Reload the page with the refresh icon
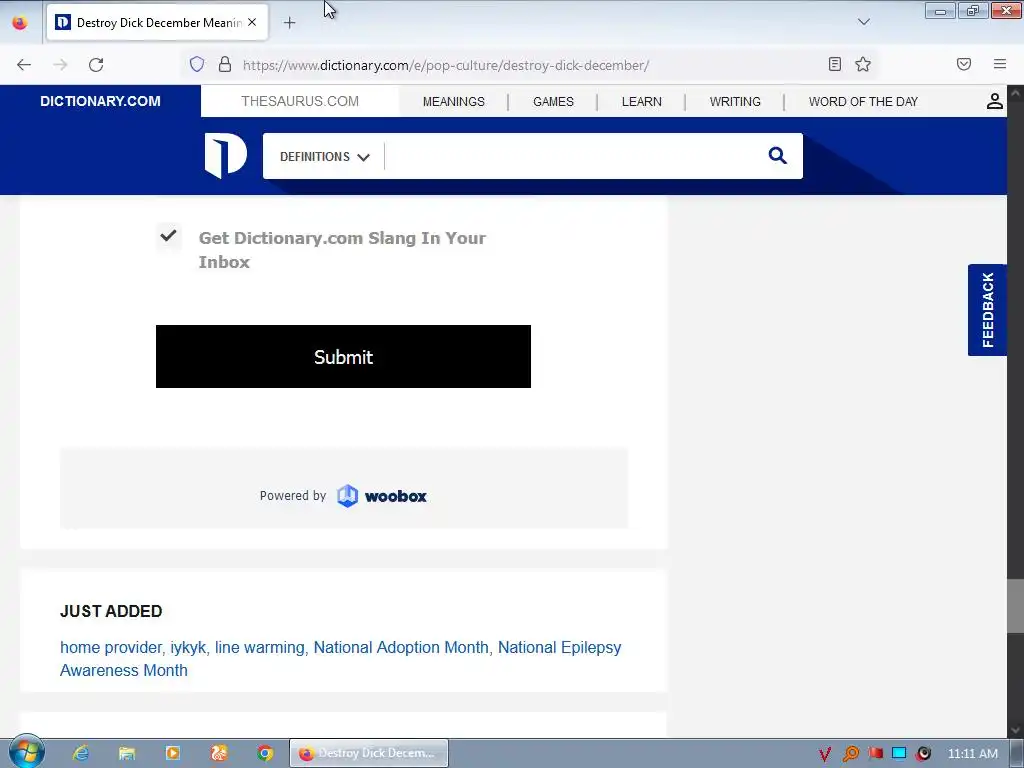Screen dimensions: 1024x768 pyautogui.click(x=96, y=65)
